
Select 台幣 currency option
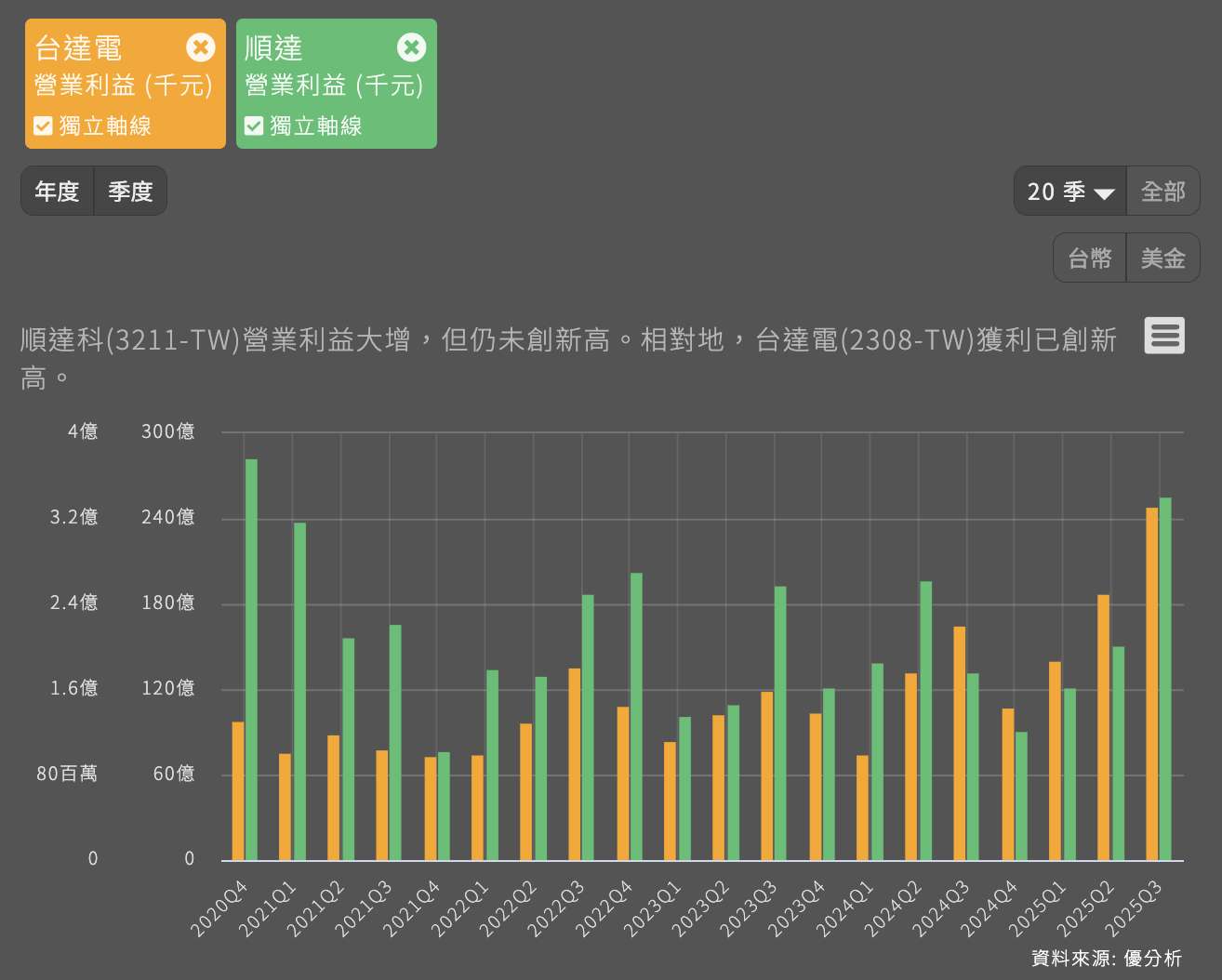tap(1090, 258)
